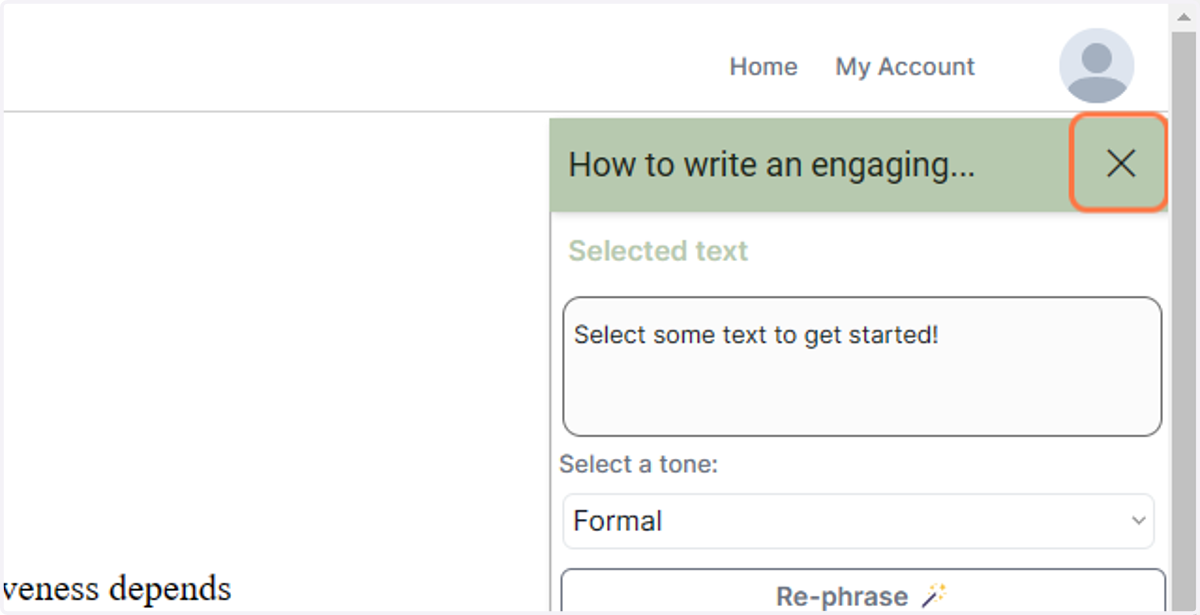Click the selected text box

pyautogui.click(x=862, y=366)
